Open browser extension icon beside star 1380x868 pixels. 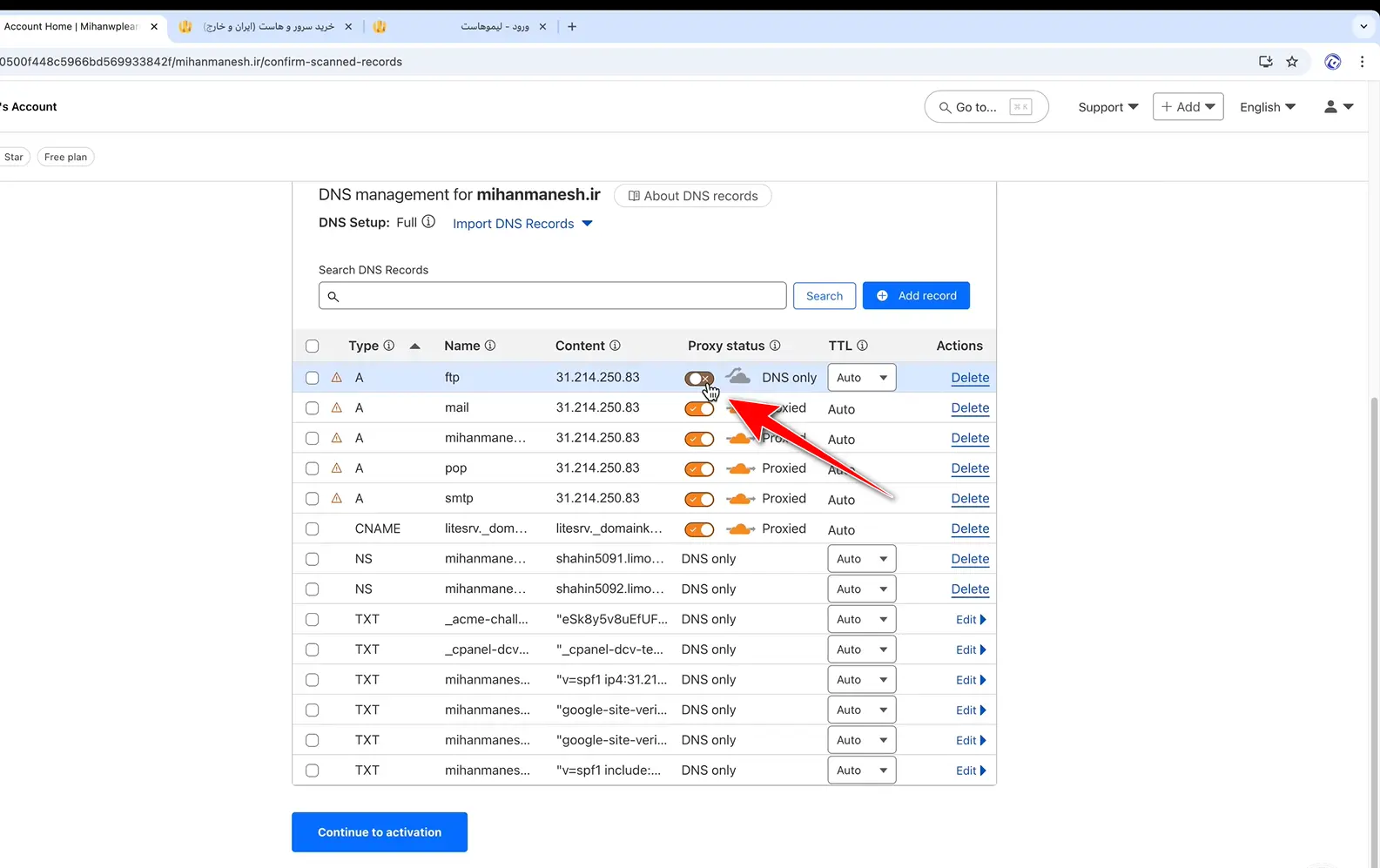[1332, 62]
